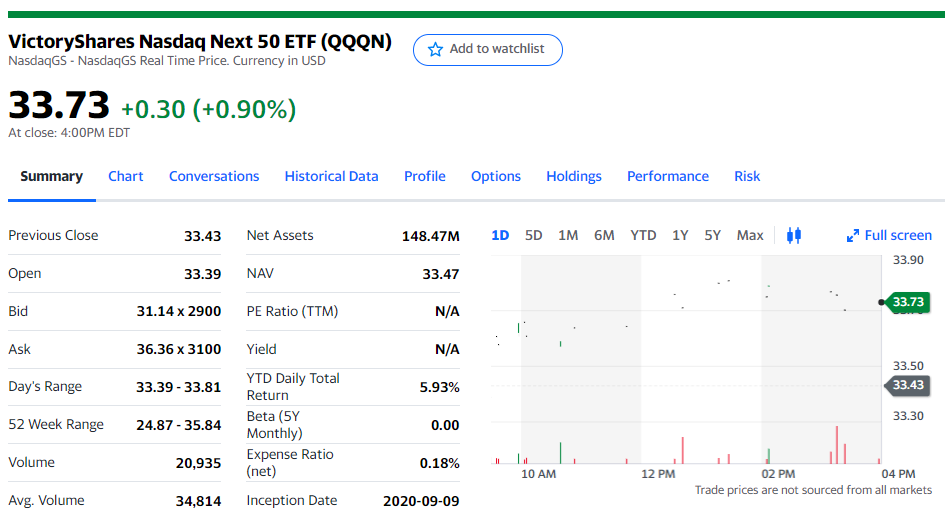Open the Summary tab

[x=51, y=176]
